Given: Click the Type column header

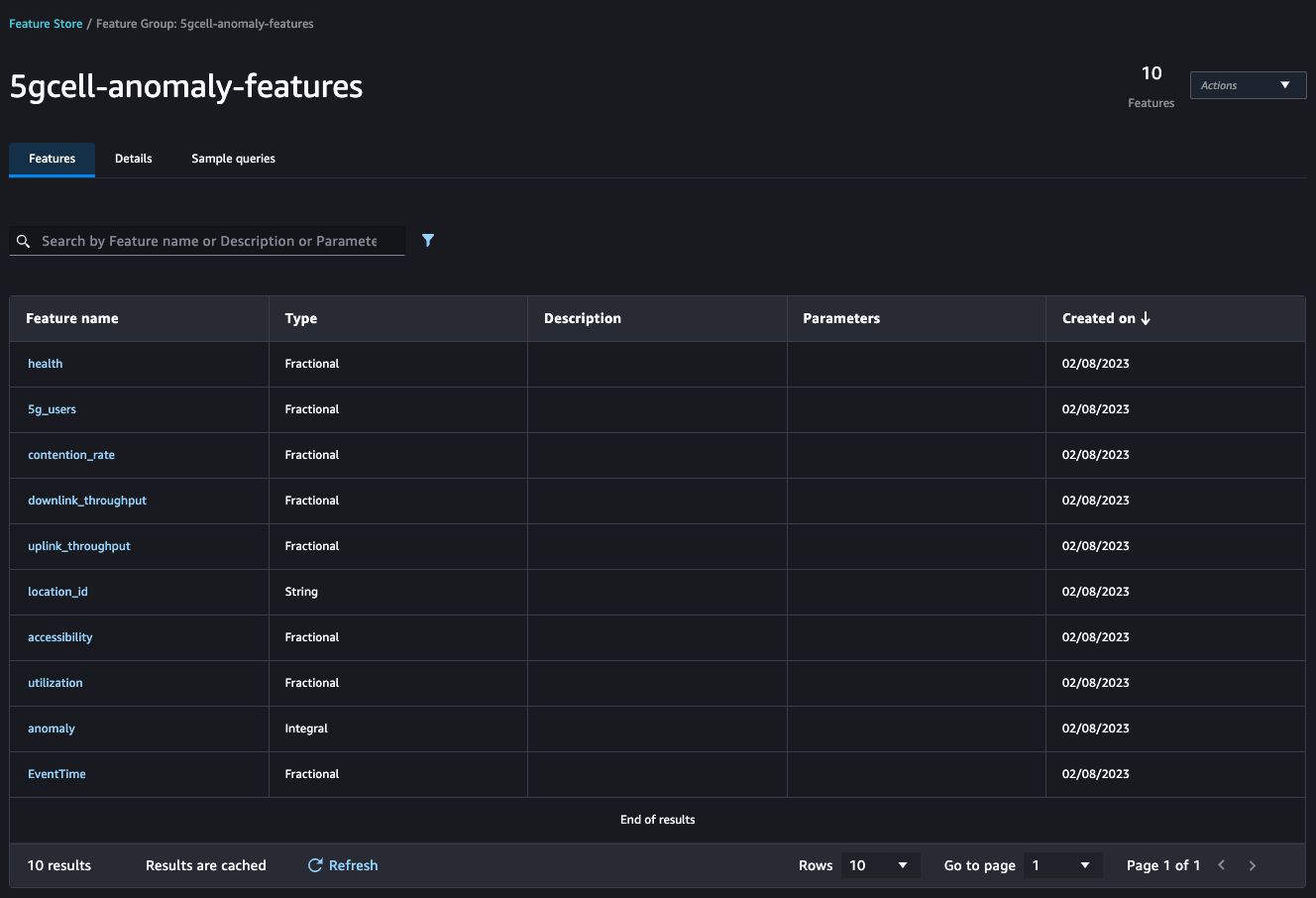Looking at the screenshot, I should (x=398, y=318).
